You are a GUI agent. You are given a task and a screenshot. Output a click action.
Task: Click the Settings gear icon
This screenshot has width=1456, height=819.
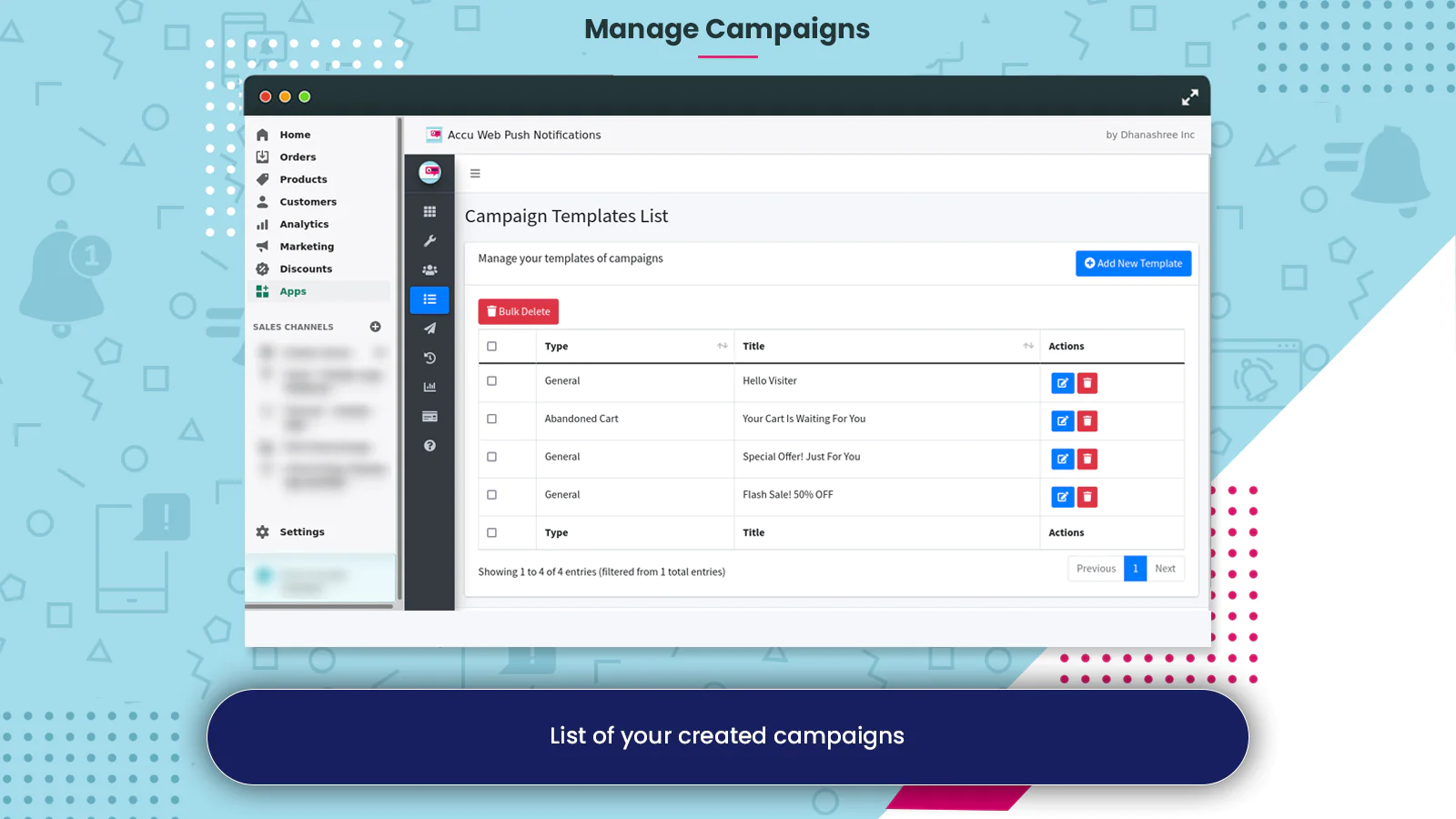[x=262, y=532]
